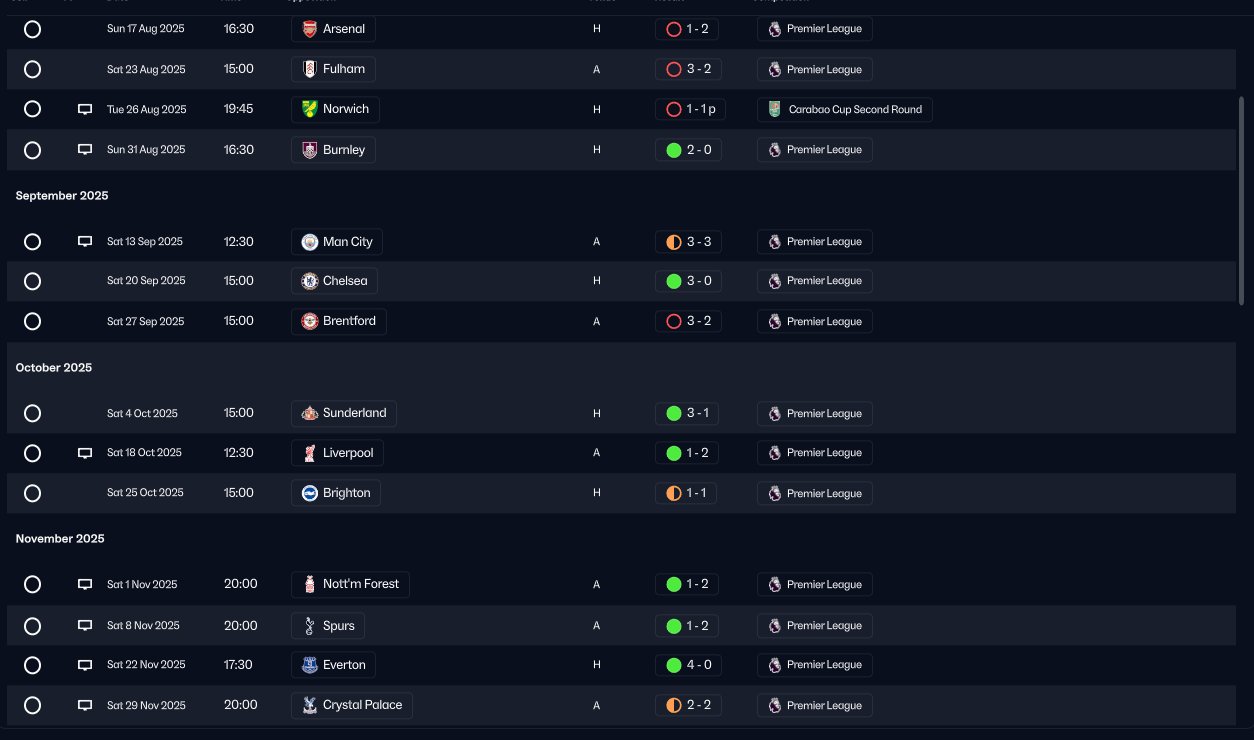Select the radio circle for the Fulham match
Viewport: 1254px width, 740px height.
[32, 69]
